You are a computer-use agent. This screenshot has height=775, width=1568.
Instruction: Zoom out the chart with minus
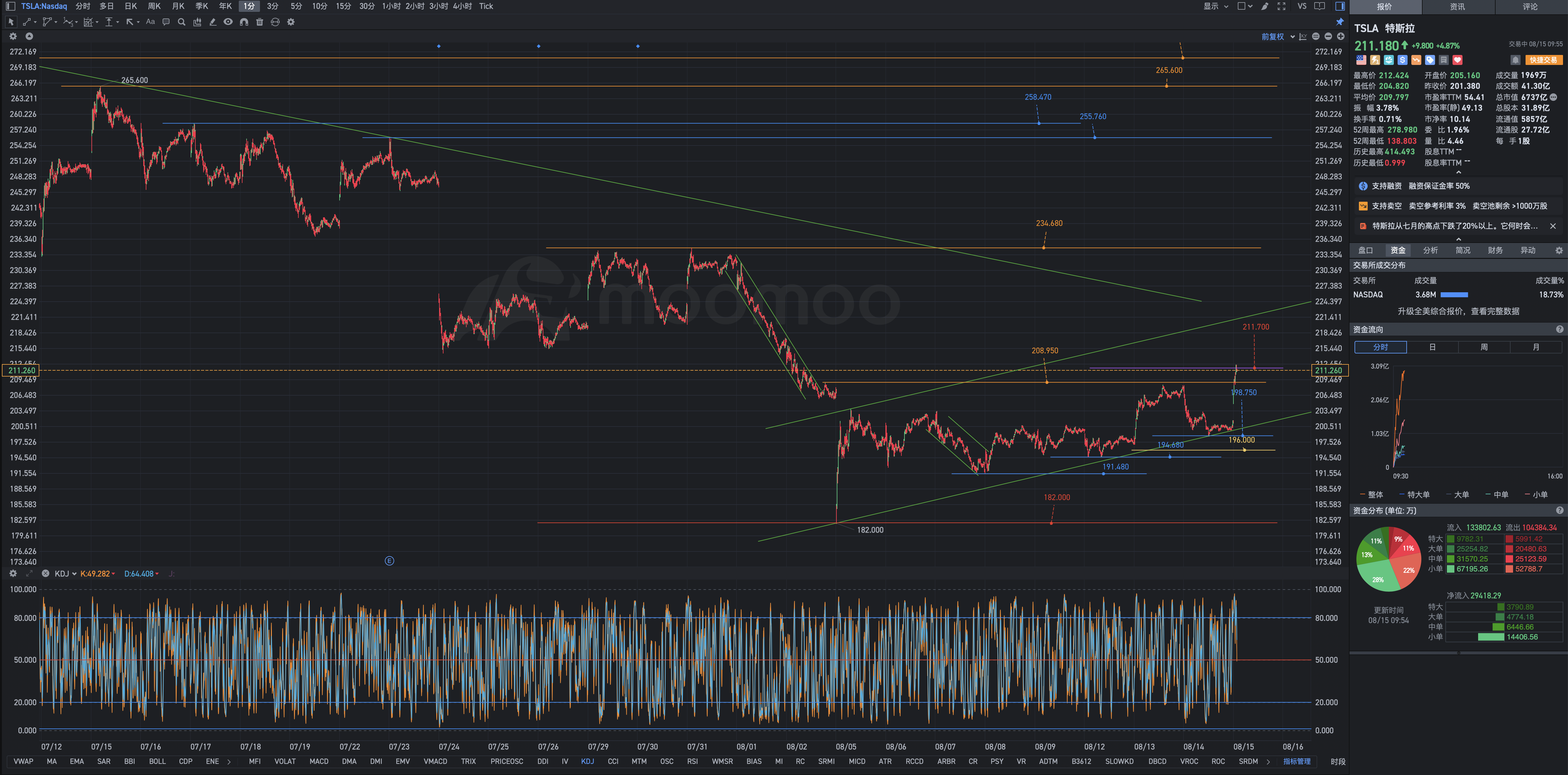click(x=1328, y=37)
